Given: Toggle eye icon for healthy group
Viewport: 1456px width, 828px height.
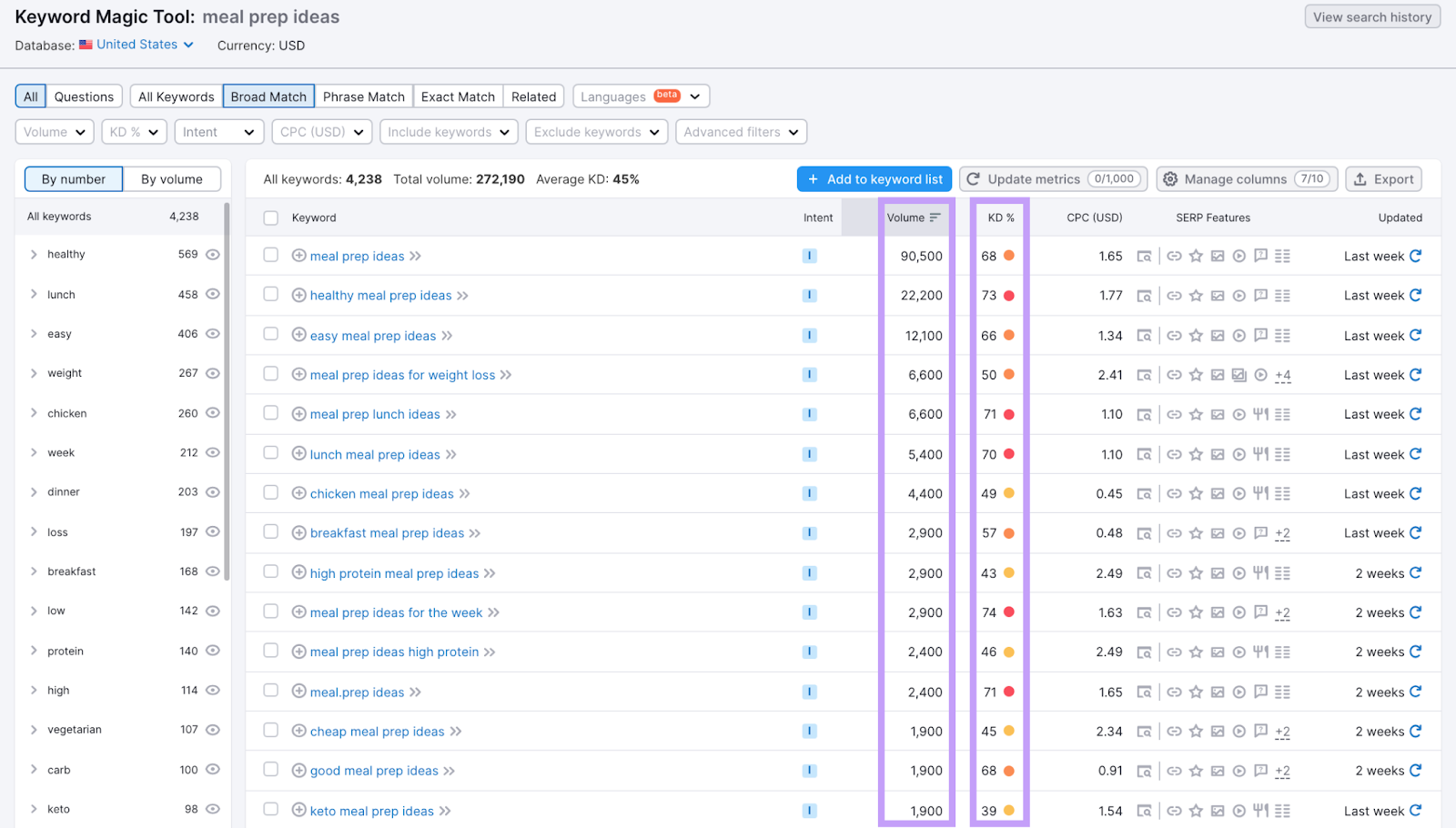Looking at the screenshot, I should (x=213, y=255).
